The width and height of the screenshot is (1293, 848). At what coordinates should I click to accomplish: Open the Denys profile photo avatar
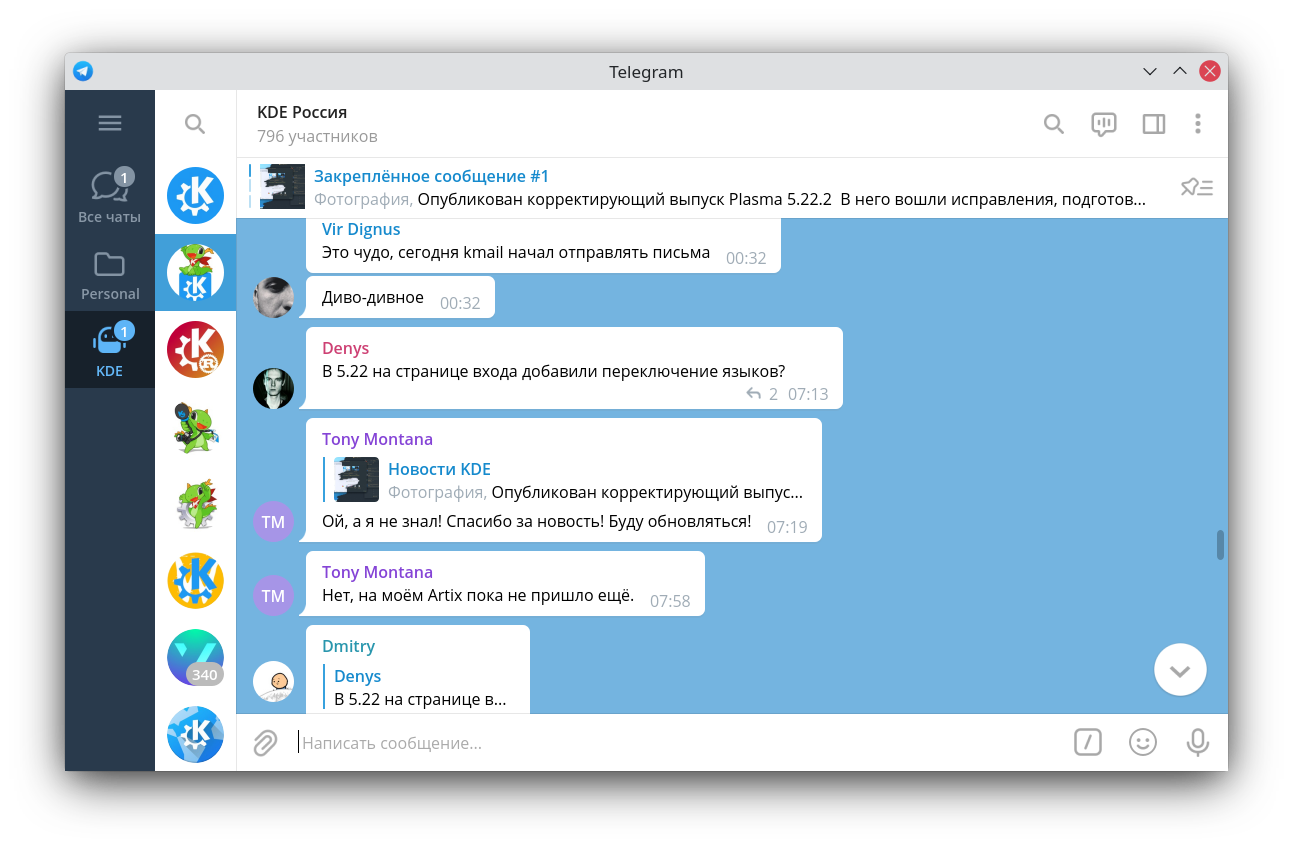click(273, 388)
